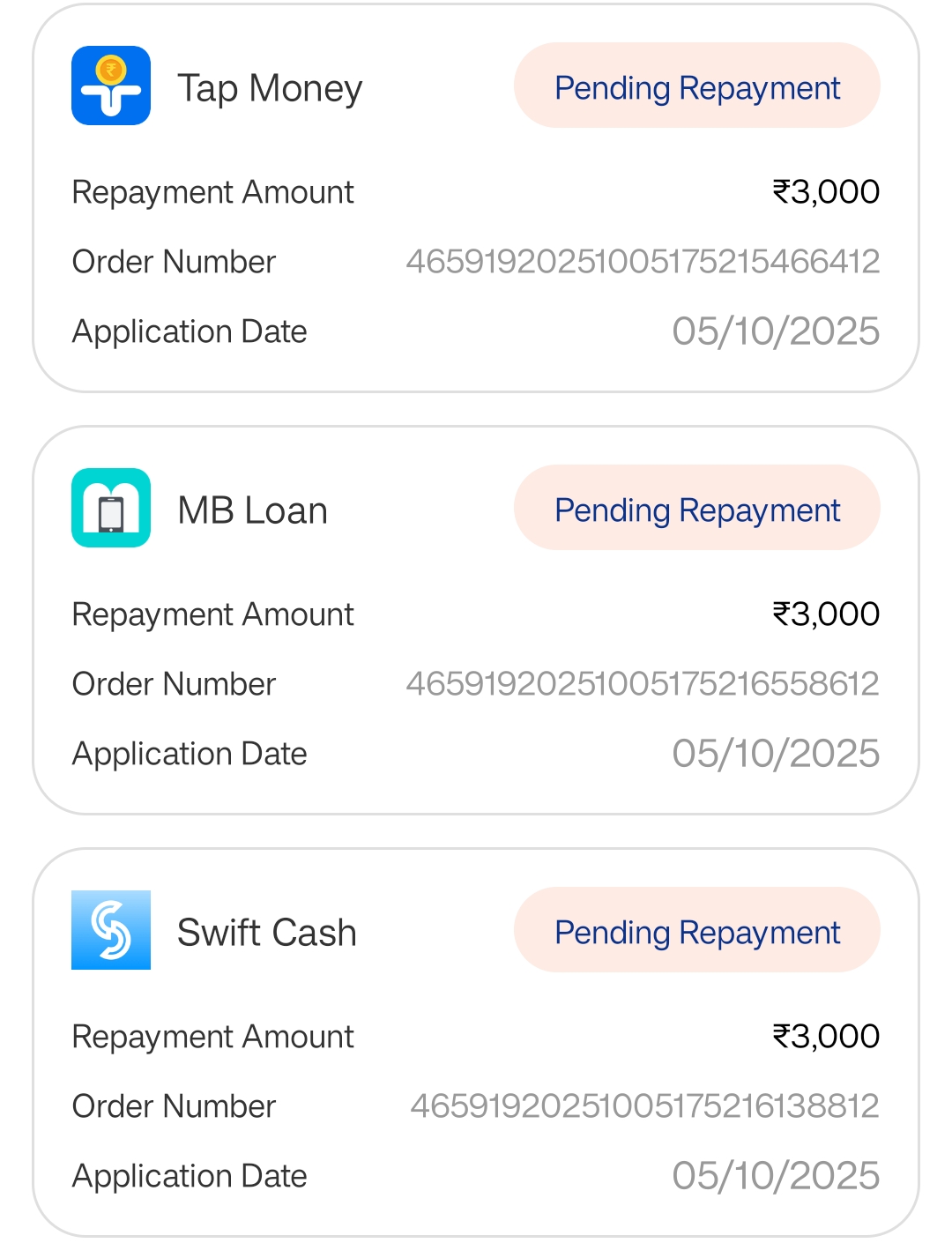The image size is (952, 1243).
Task: Click the MB Loan application date value
Action: (776, 754)
